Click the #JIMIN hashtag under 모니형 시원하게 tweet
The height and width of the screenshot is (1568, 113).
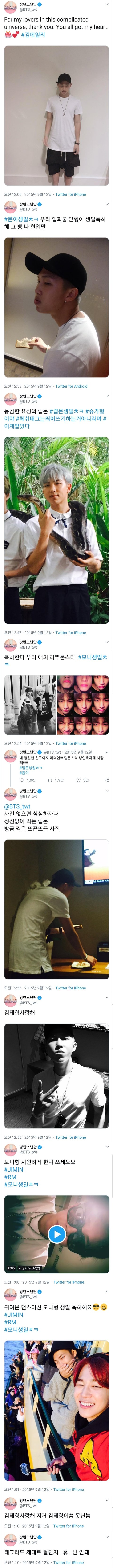coord(13,1169)
